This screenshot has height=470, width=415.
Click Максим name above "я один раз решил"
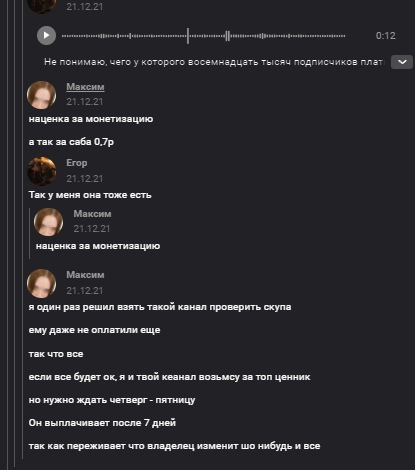[x=85, y=275]
